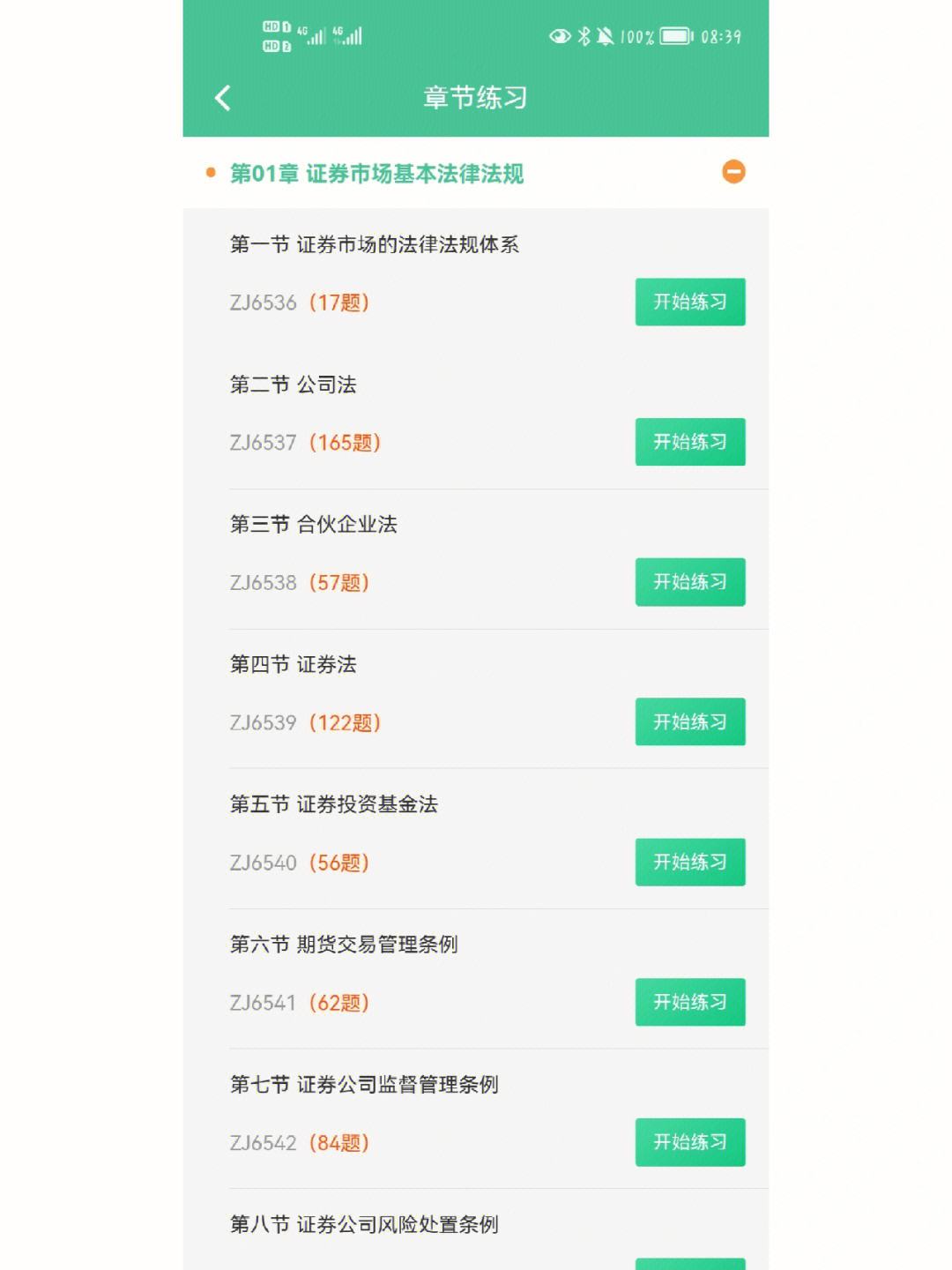Viewport: 952px width, 1270px height.
Task: Tap the ZJ6539 (122题) question count
Action: click(x=305, y=723)
